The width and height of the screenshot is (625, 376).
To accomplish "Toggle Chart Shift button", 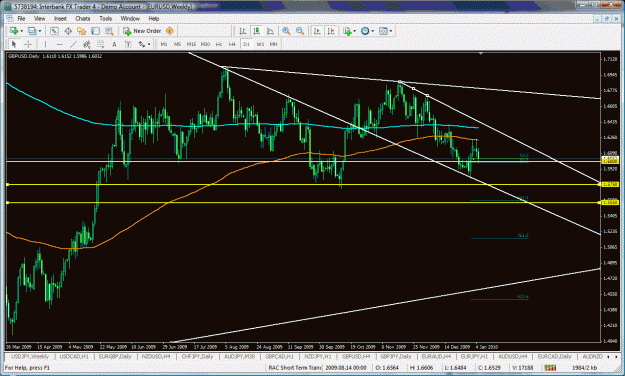I will pos(331,31).
